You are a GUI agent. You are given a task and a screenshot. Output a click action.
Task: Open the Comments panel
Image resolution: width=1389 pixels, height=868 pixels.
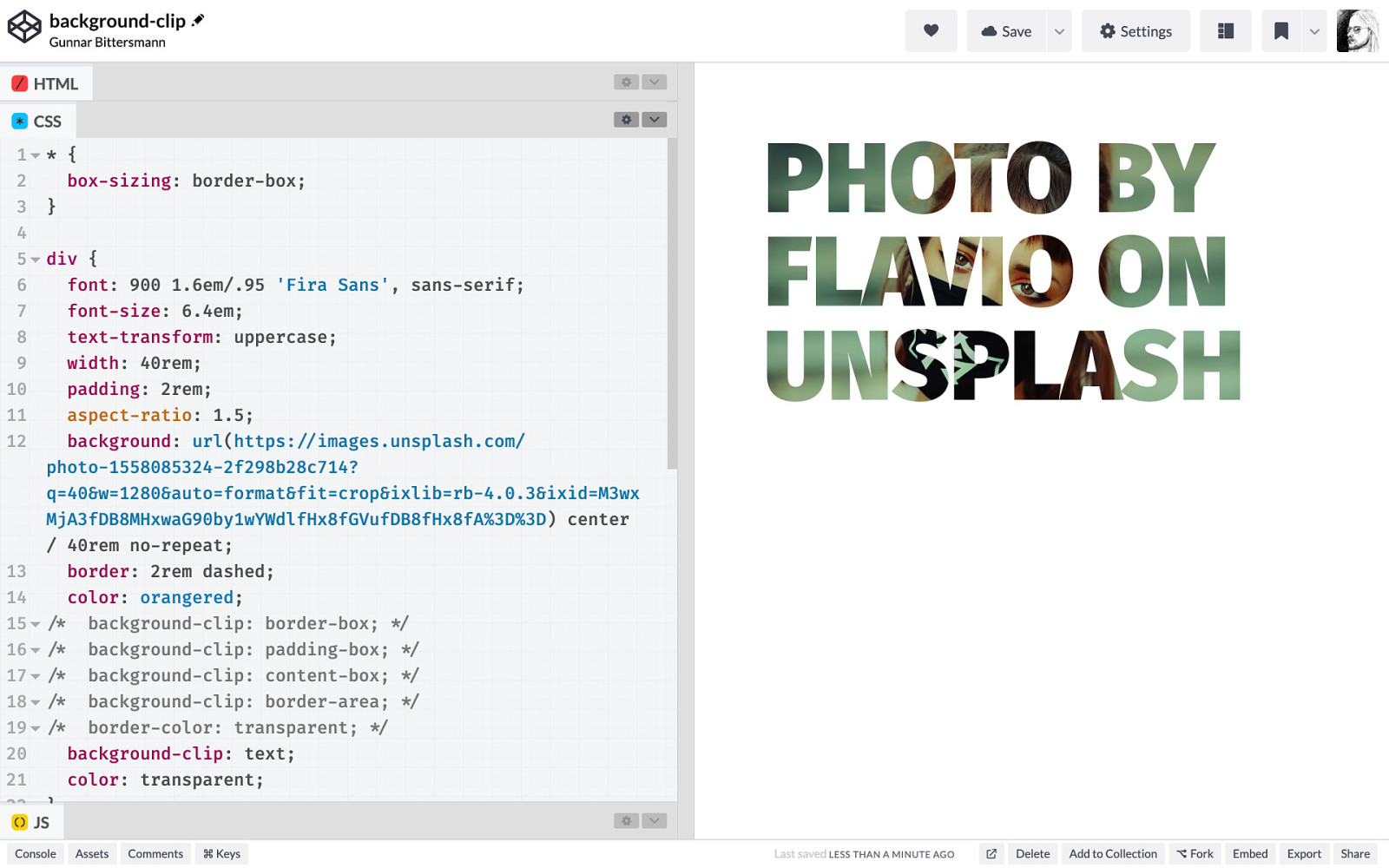(155, 854)
